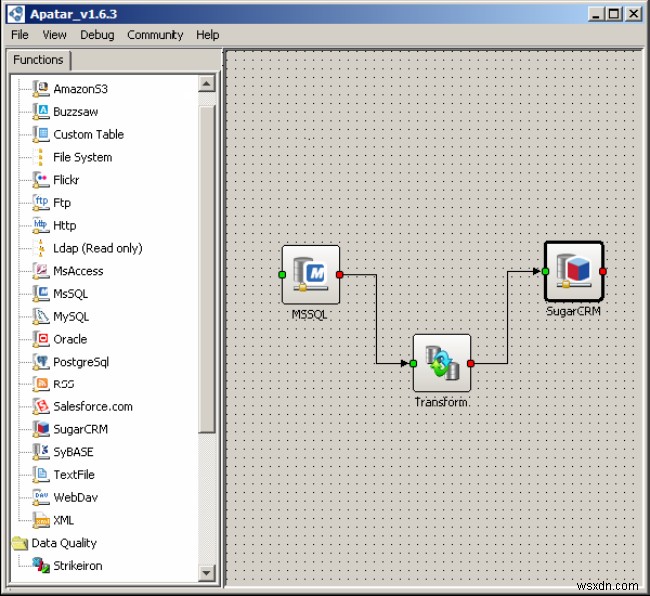The width and height of the screenshot is (650, 596).
Task: Collapse the Data Quality folder
Action: (19, 543)
